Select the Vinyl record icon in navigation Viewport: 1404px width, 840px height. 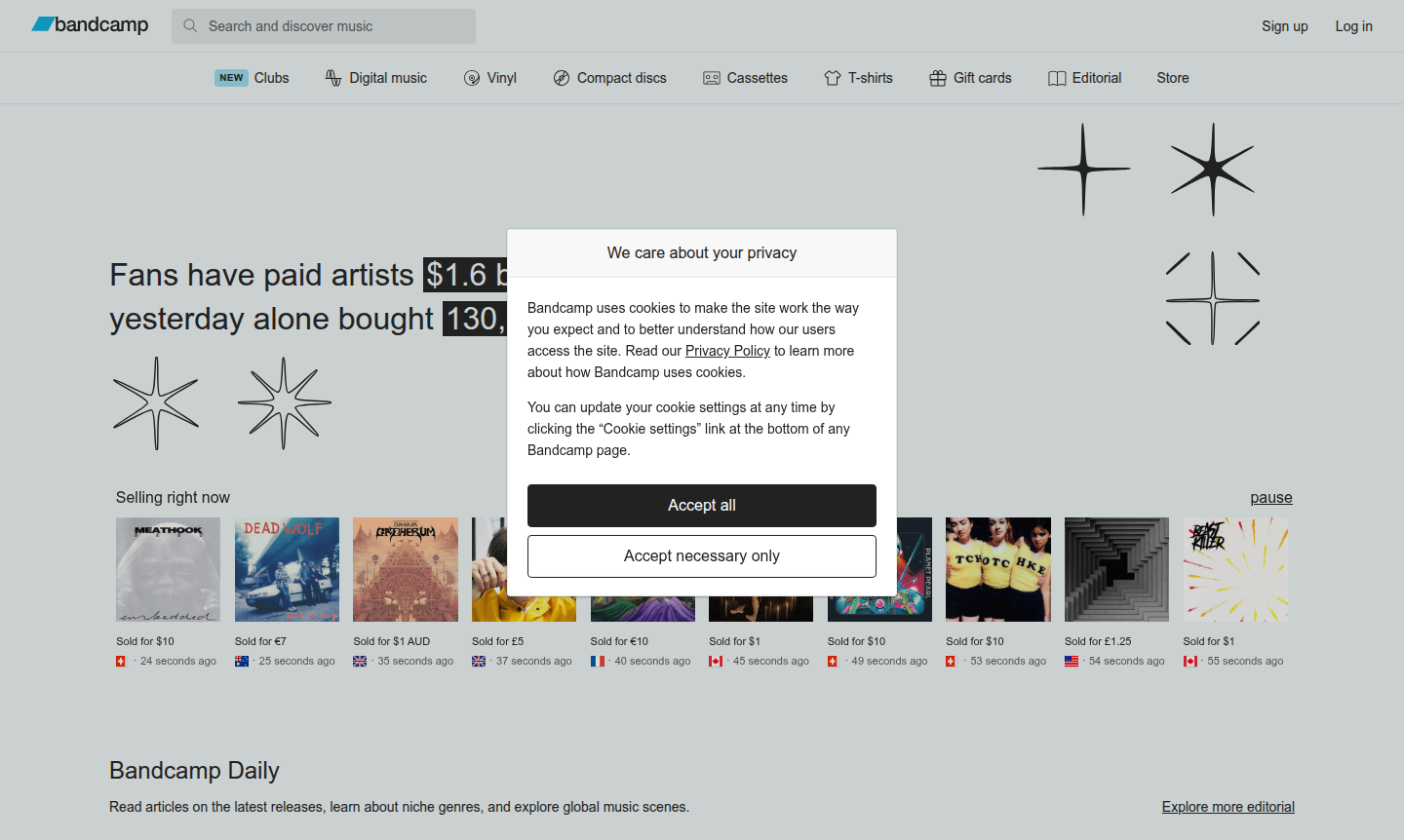click(471, 78)
